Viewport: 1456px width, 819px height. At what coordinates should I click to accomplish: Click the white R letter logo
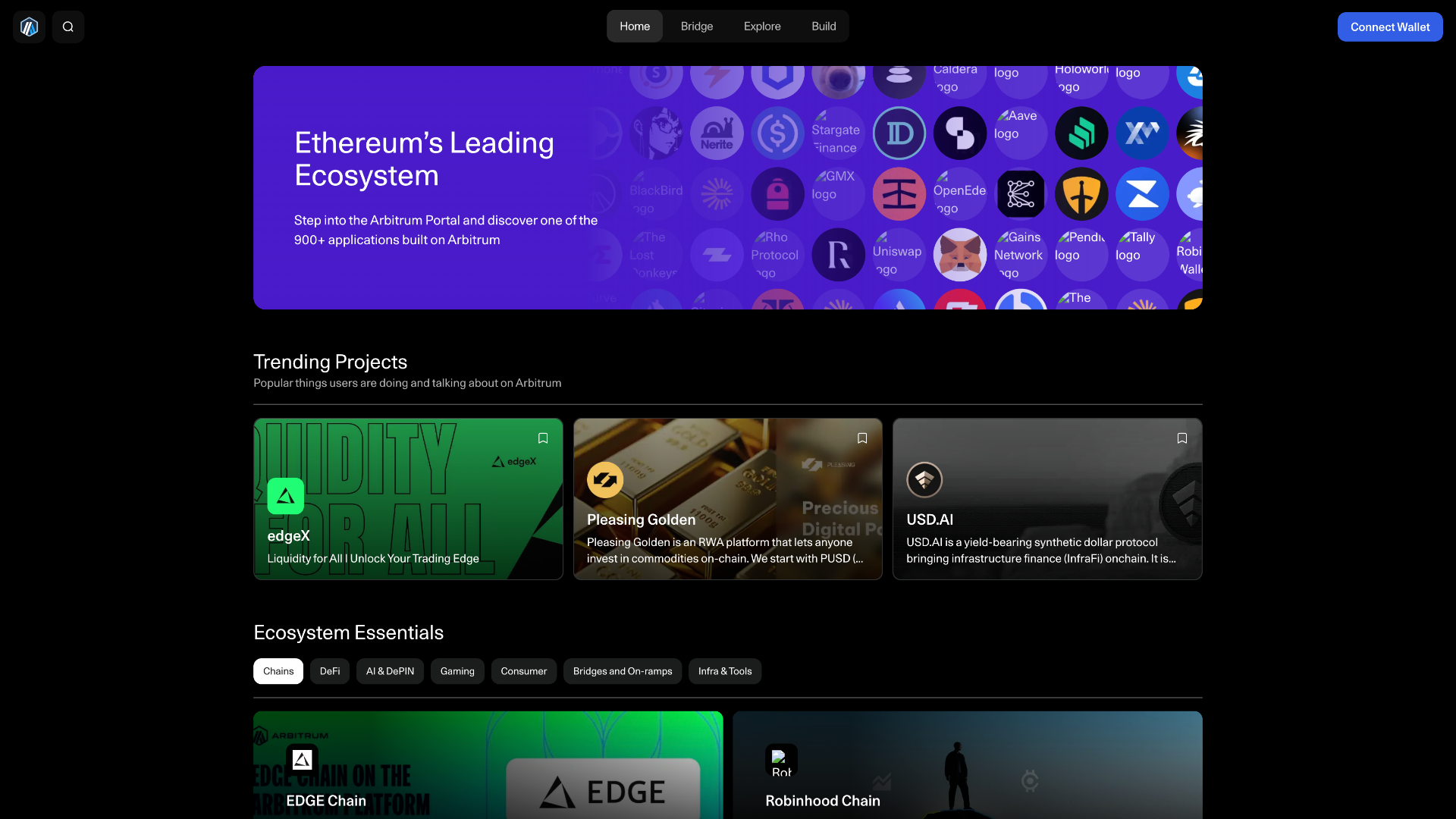(x=838, y=255)
